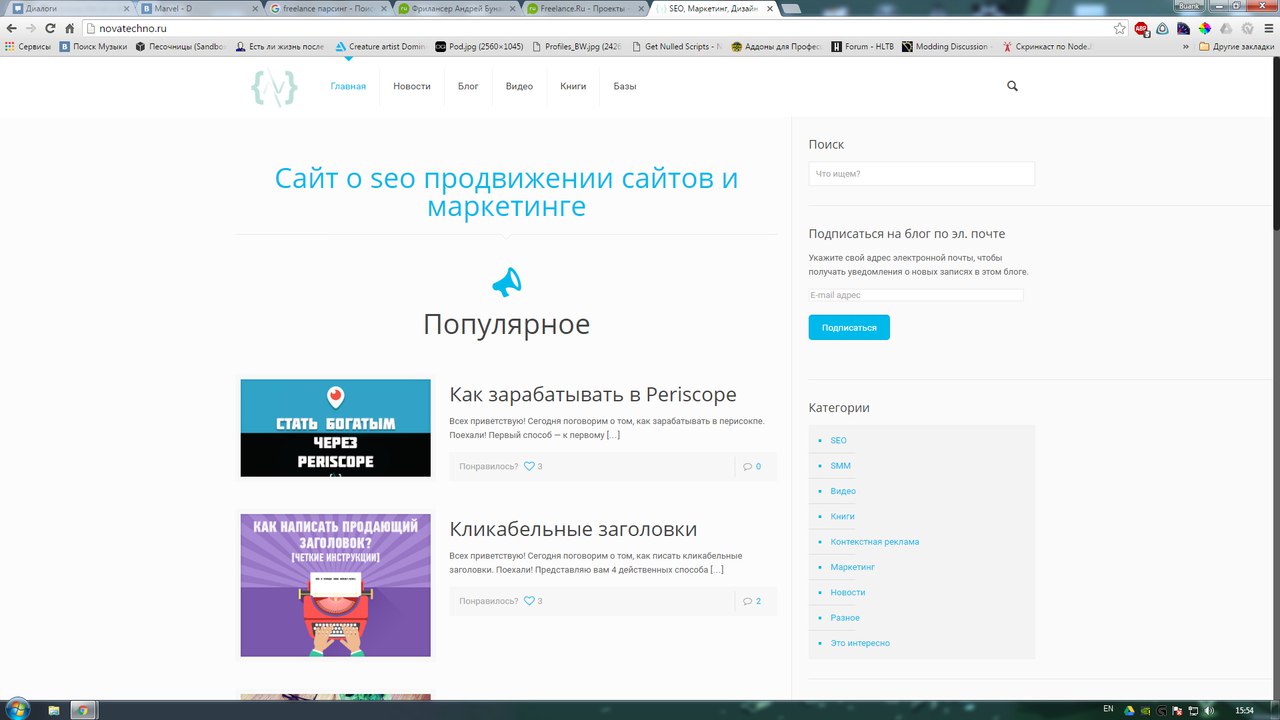Open comments bubble on Кликабельные заголовки post
This screenshot has width=1280, height=720.
(747, 601)
